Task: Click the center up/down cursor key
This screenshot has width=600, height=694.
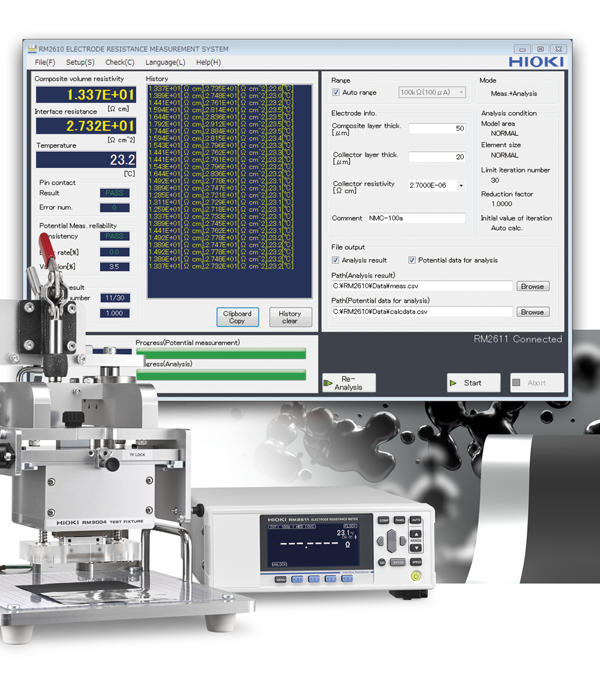Action: 392,541
